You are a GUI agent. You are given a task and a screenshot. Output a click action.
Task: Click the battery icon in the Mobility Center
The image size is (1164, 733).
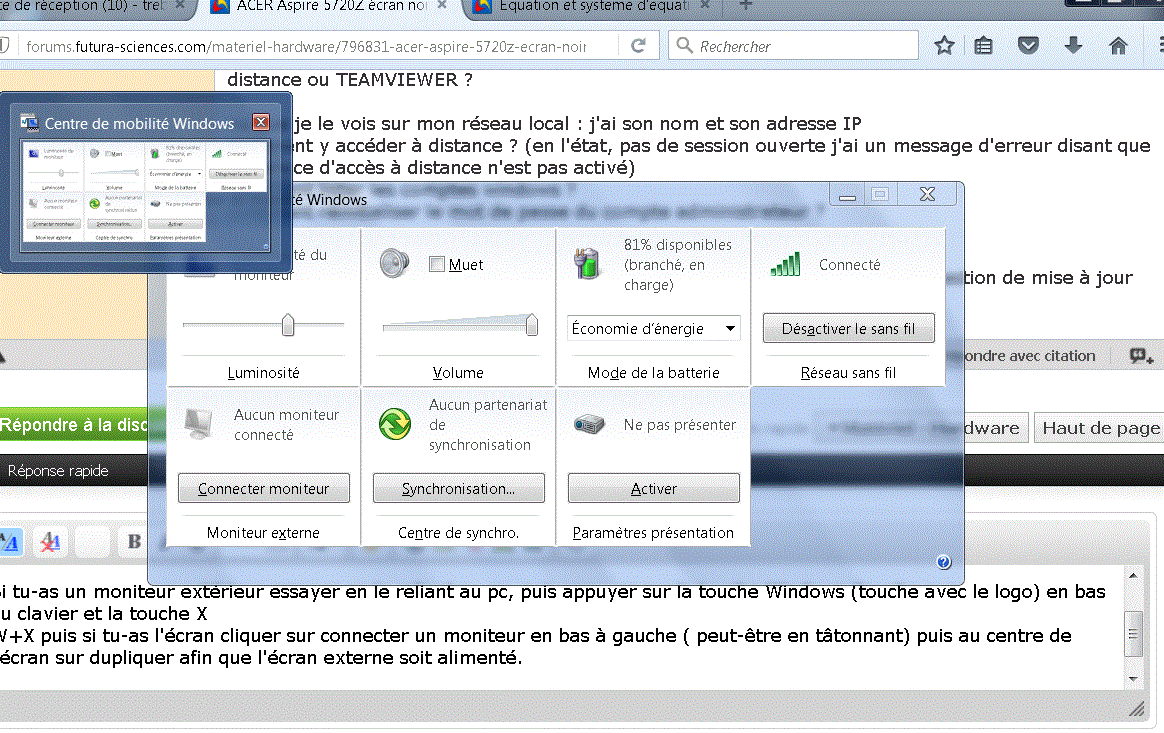(x=587, y=264)
